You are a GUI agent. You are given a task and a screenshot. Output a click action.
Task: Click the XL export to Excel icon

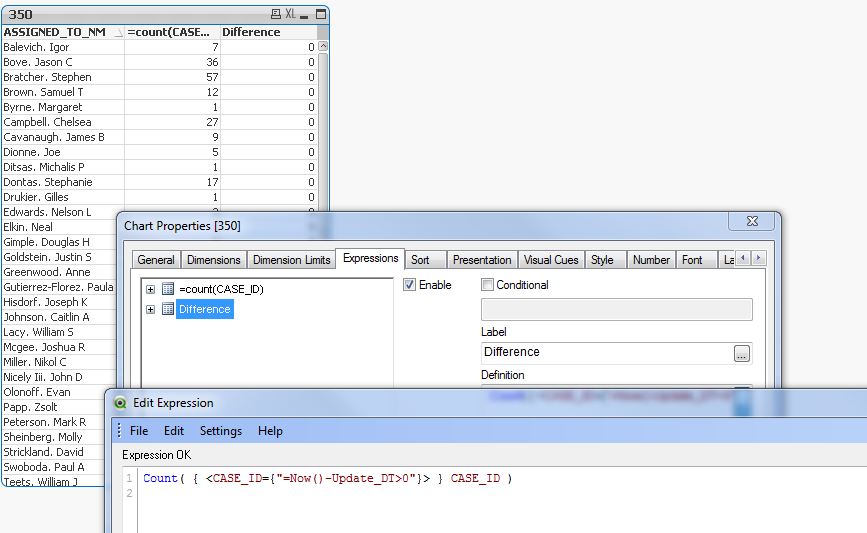click(x=290, y=15)
